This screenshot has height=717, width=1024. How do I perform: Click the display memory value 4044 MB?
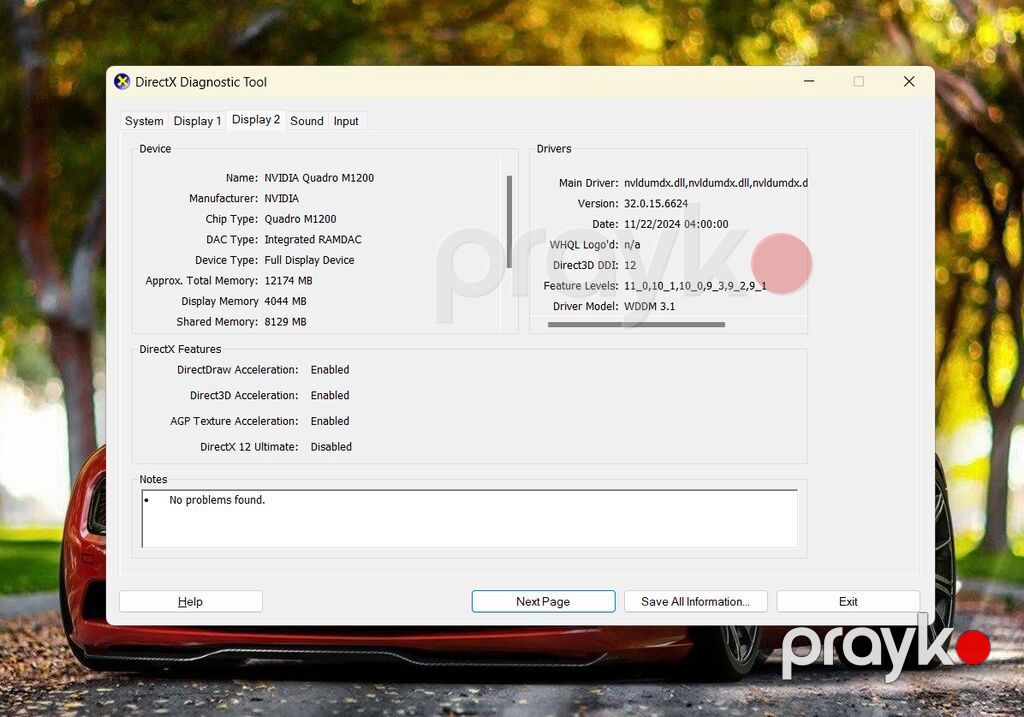[x=285, y=301]
